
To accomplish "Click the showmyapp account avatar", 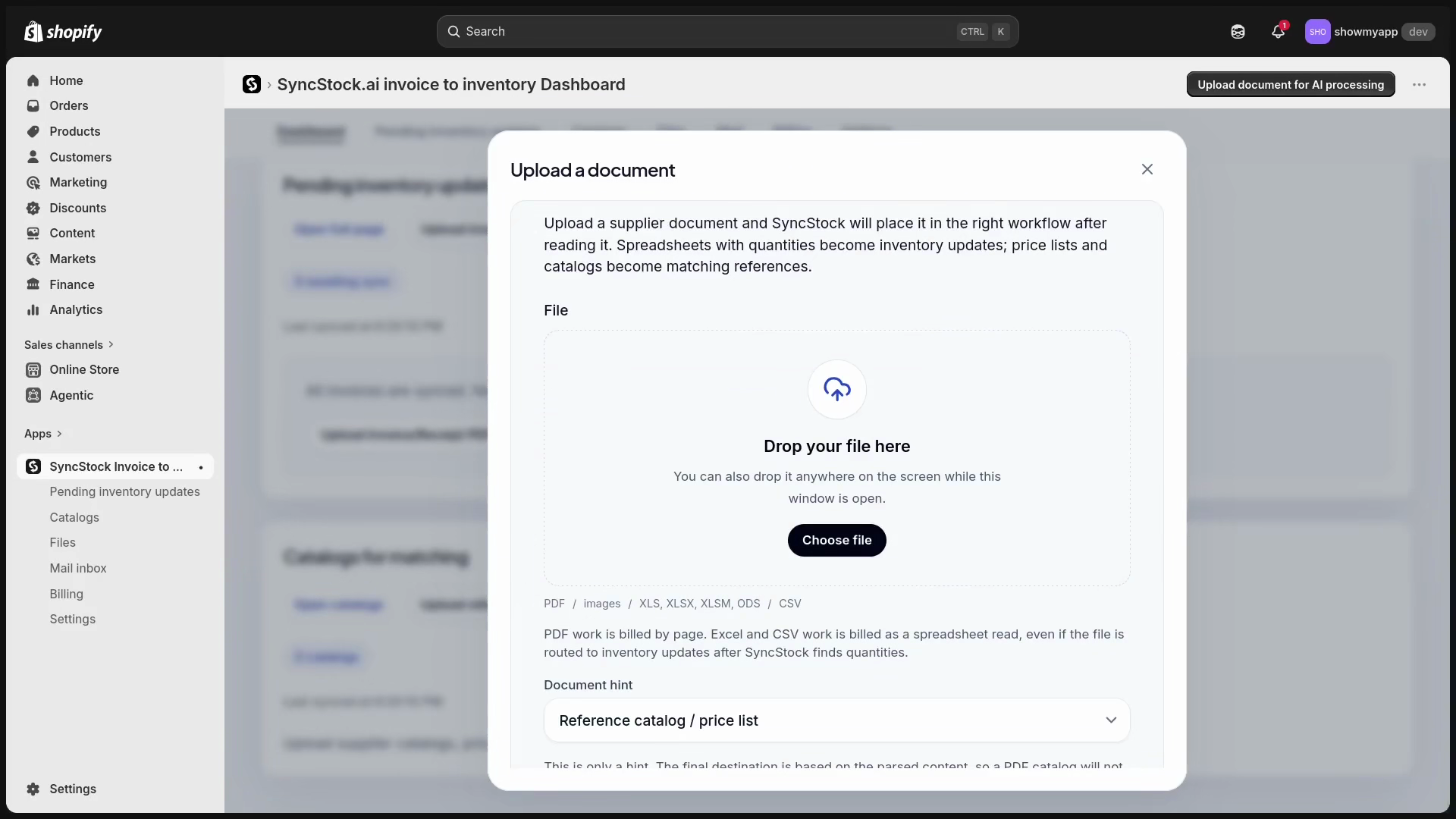I will 1318,32.
